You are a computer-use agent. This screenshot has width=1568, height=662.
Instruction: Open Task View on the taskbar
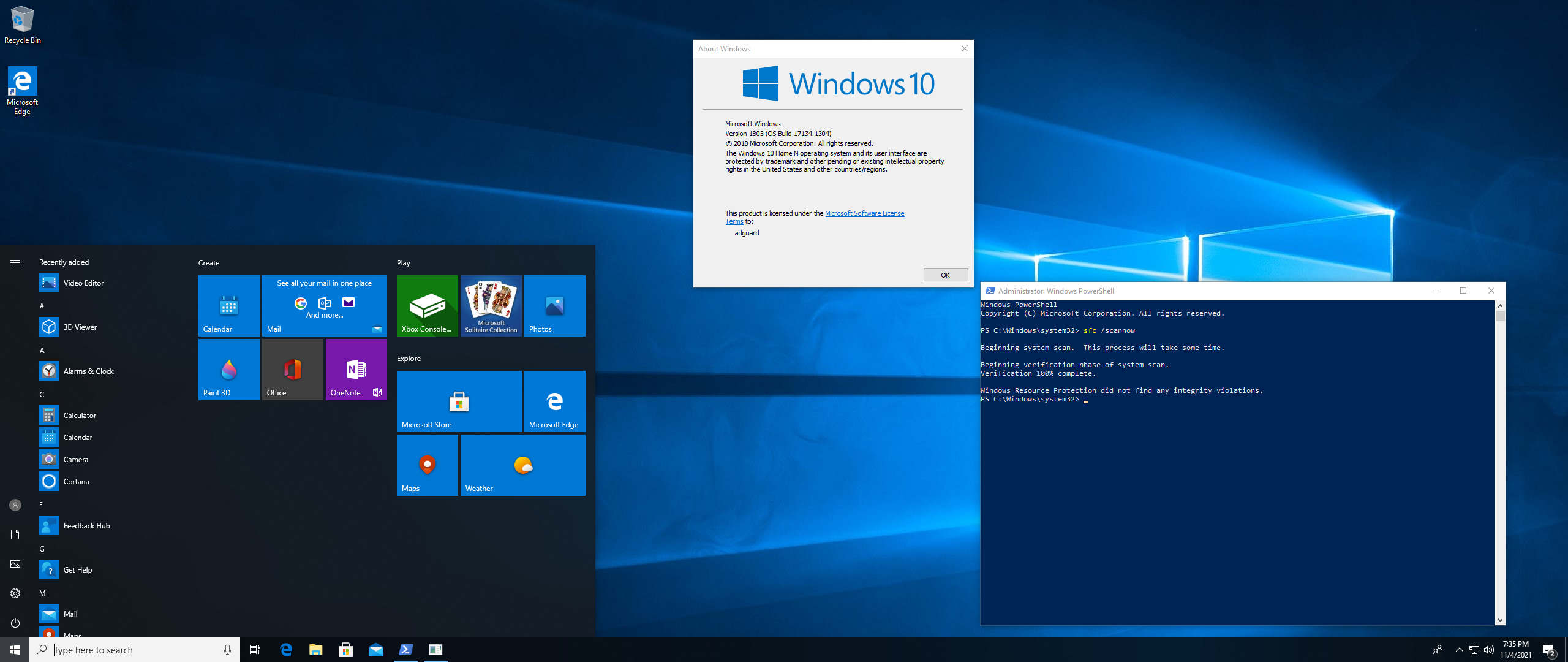coord(255,650)
